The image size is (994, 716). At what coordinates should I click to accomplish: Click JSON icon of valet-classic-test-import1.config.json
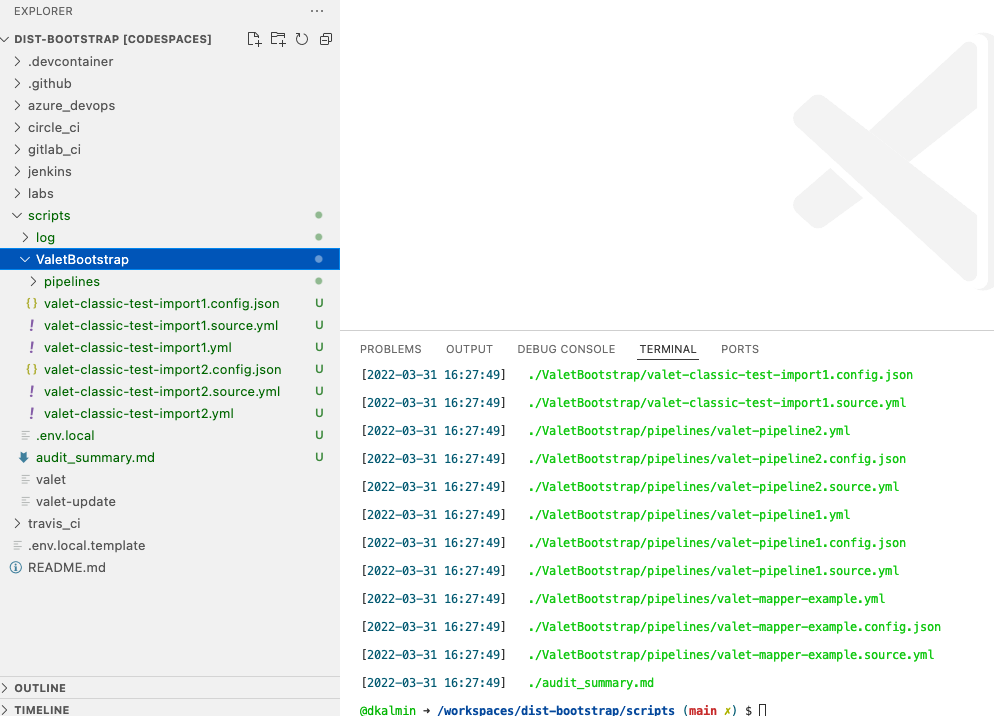[x=31, y=303]
